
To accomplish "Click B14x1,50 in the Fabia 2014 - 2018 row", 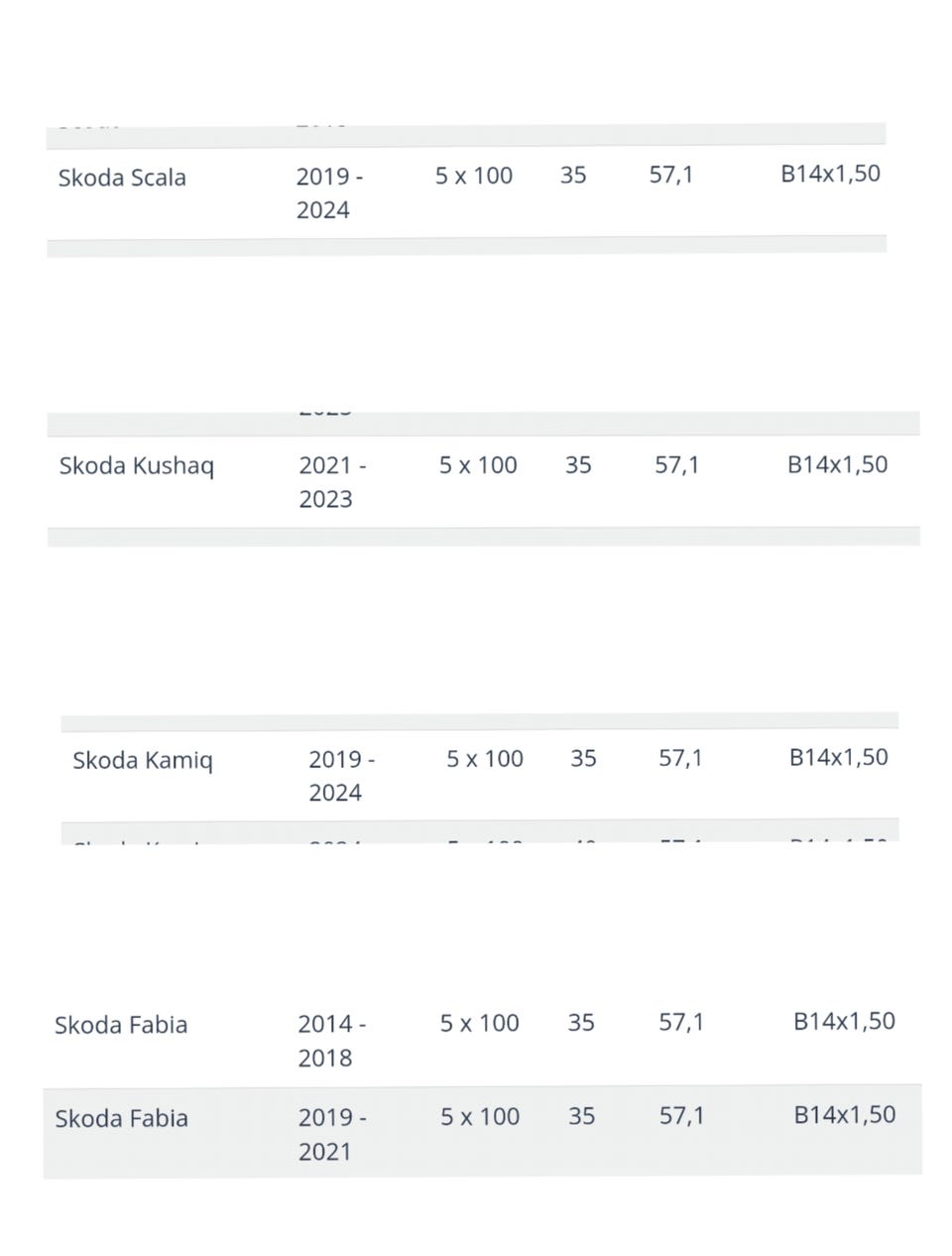I will (844, 1022).
